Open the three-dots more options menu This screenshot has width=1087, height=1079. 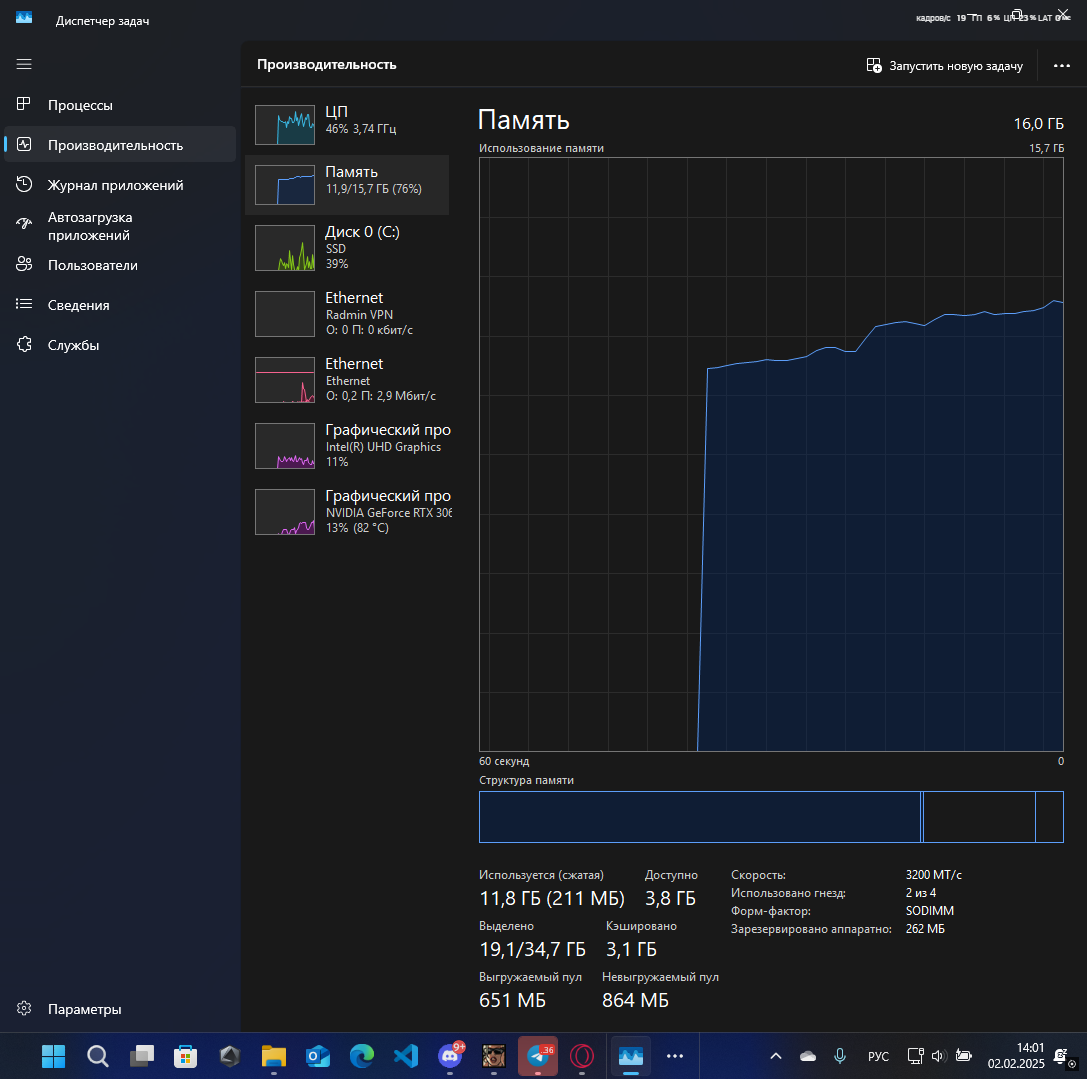(1062, 65)
